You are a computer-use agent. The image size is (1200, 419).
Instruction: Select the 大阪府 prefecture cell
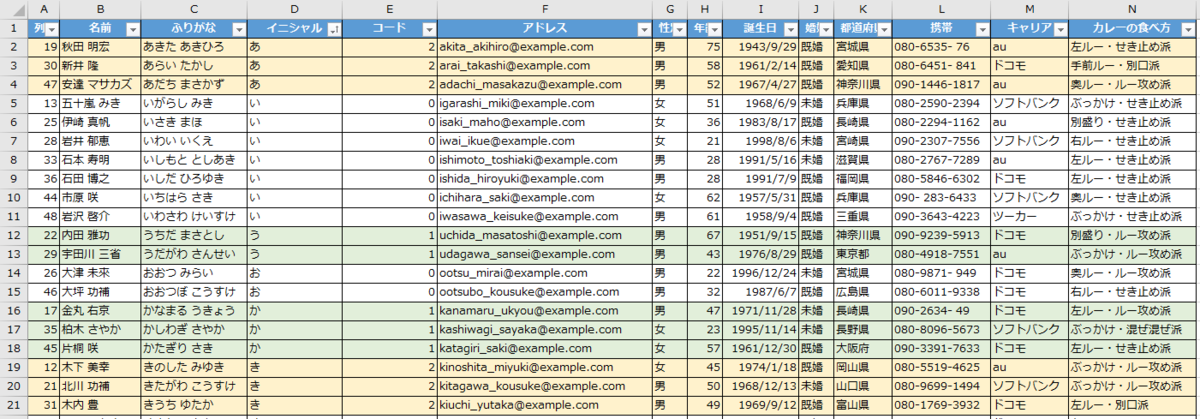(863, 348)
